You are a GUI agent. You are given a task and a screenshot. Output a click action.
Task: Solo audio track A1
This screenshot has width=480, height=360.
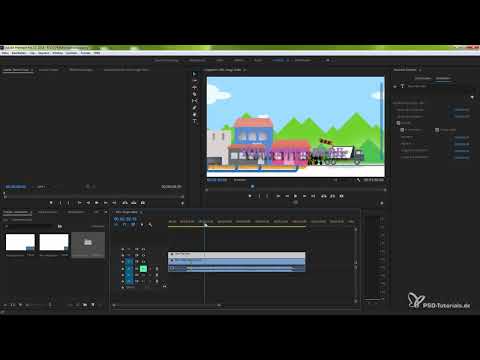point(150,268)
